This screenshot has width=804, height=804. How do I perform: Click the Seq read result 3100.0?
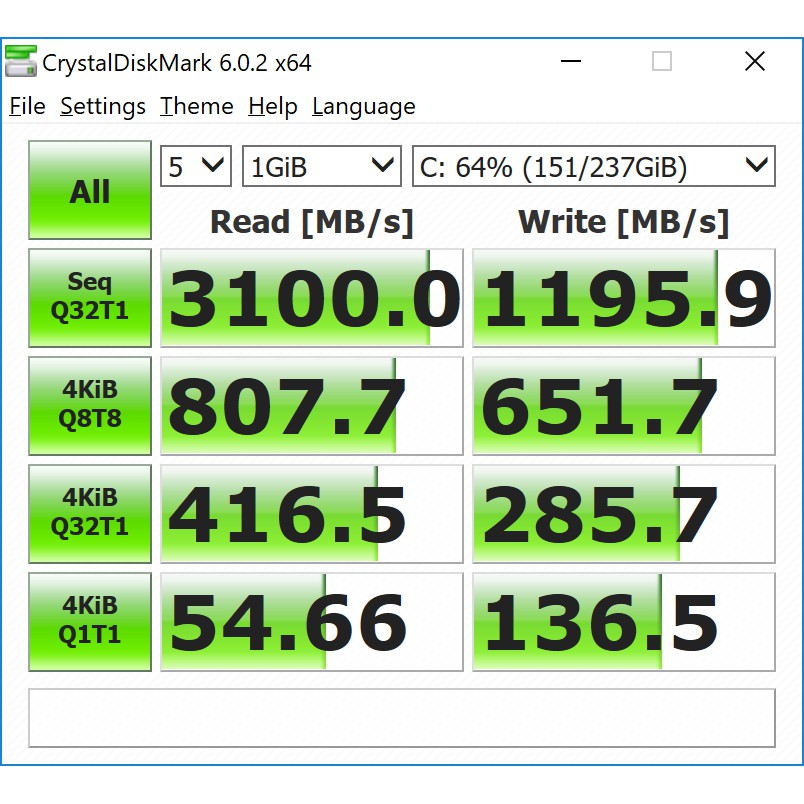[x=312, y=299]
